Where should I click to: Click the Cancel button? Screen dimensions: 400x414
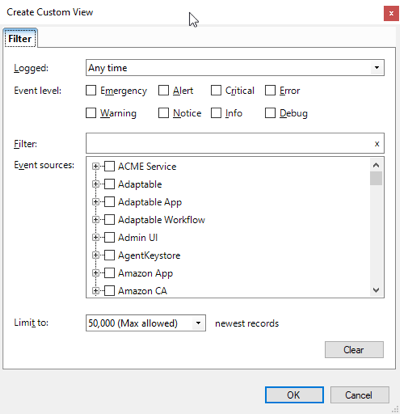(359, 395)
